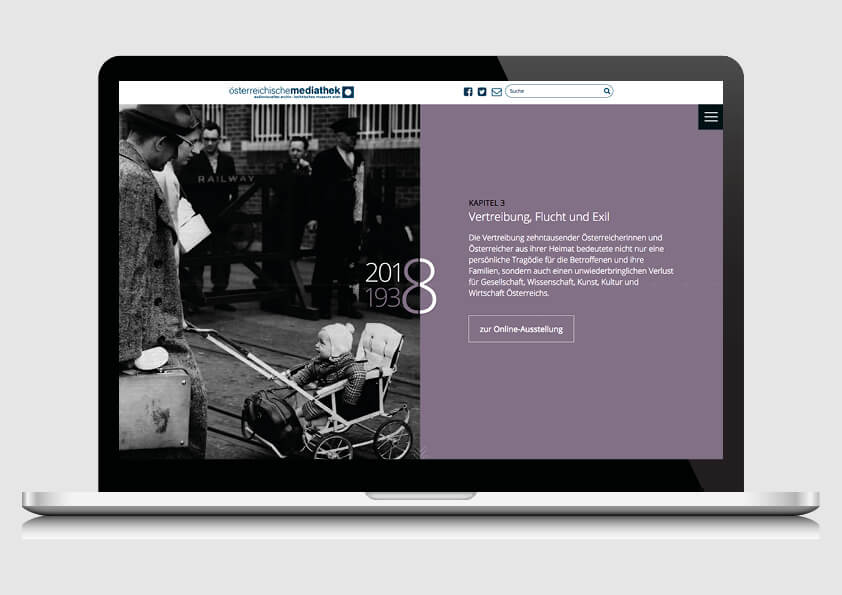Viewport: 842px width, 595px height.
Task: Open the Facebook icon in header
Action: (x=468, y=92)
